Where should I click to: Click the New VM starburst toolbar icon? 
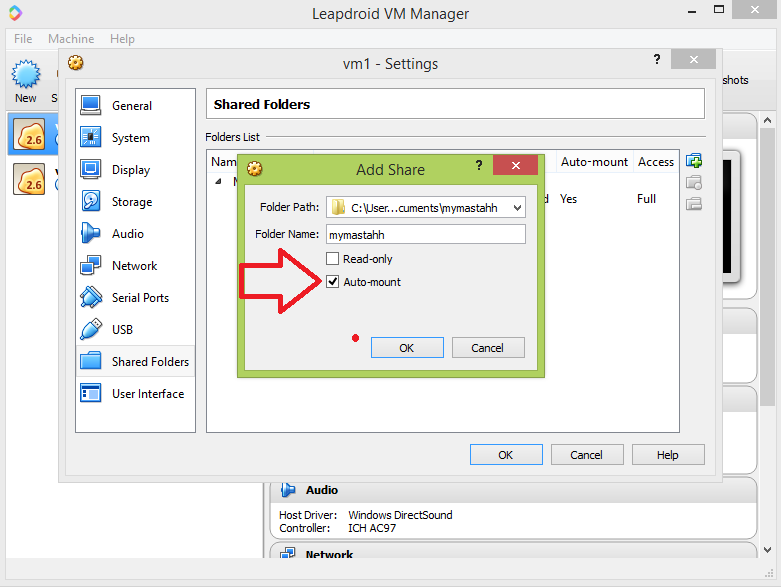coord(25,74)
